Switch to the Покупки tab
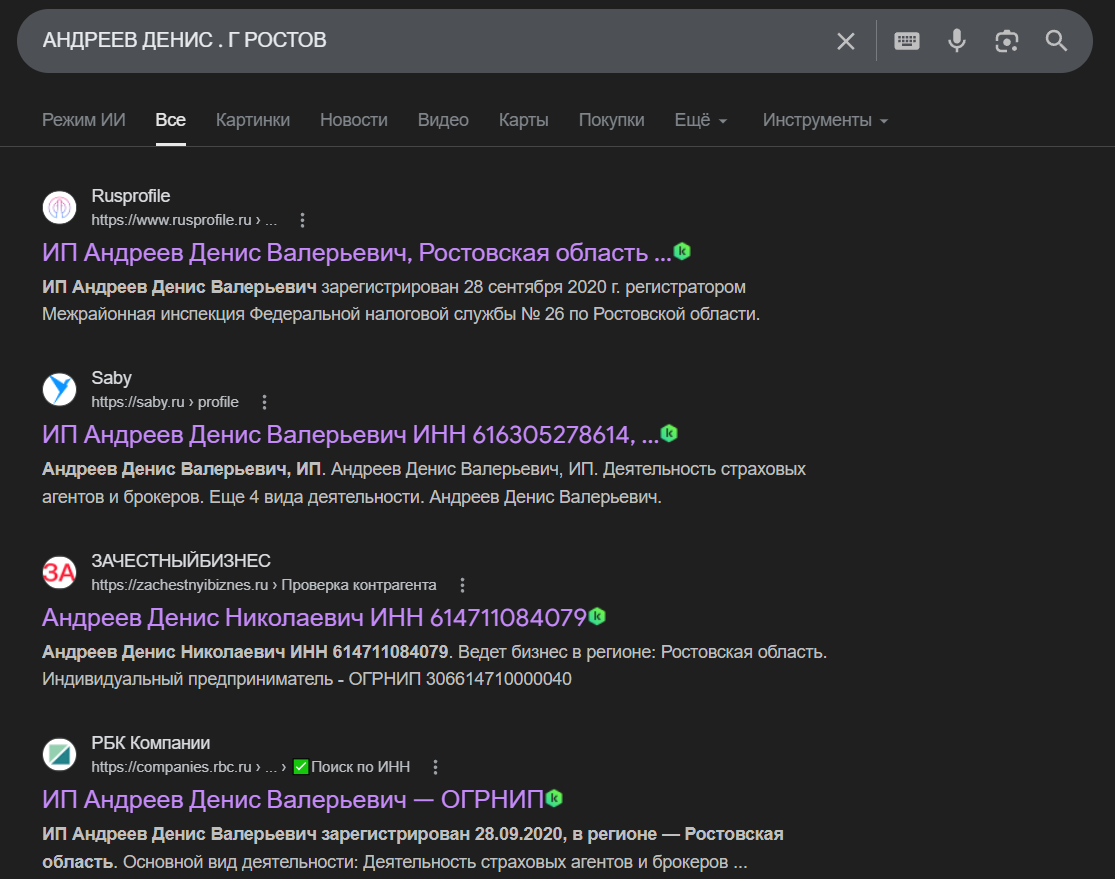1115x879 pixels. pos(612,120)
